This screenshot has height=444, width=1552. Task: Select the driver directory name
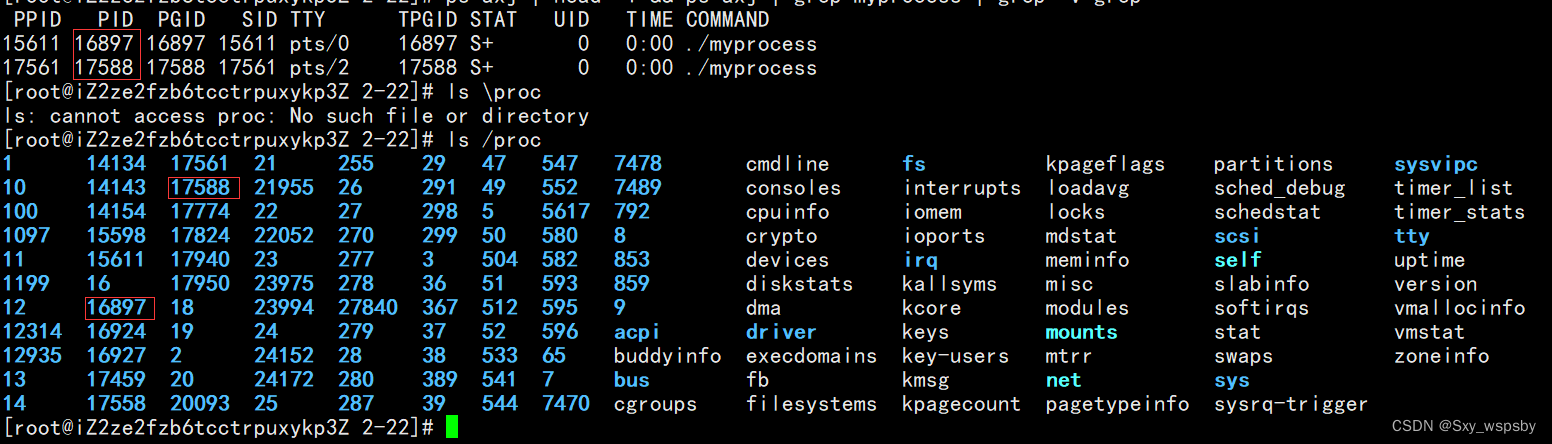pos(781,332)
